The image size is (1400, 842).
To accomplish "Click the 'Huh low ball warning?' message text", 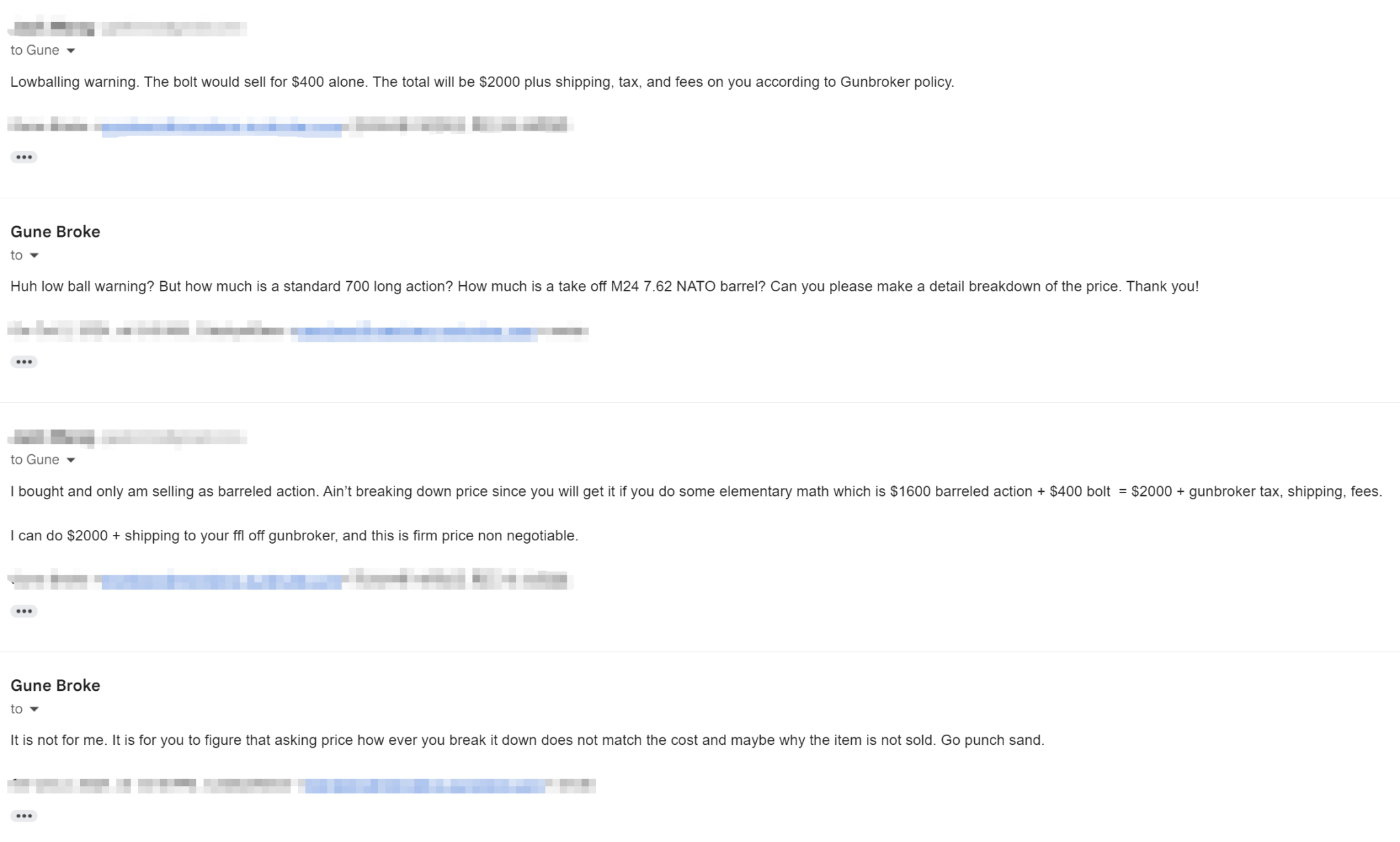I will point(604,287).
